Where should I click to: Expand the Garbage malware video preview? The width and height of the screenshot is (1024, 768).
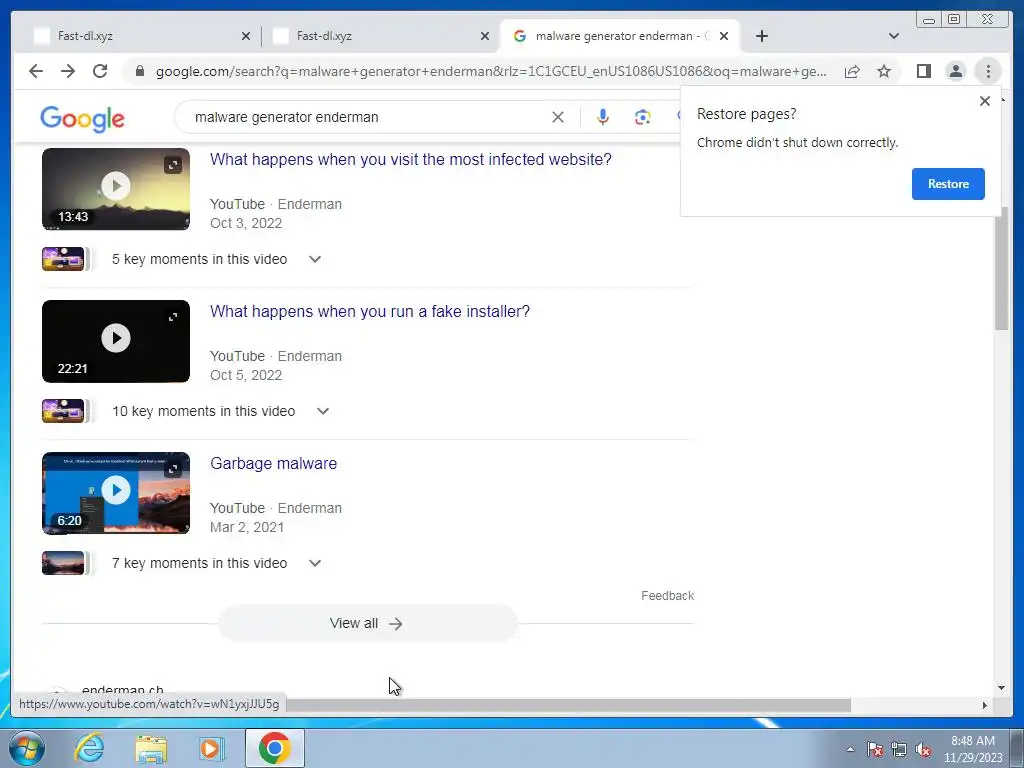173,470
